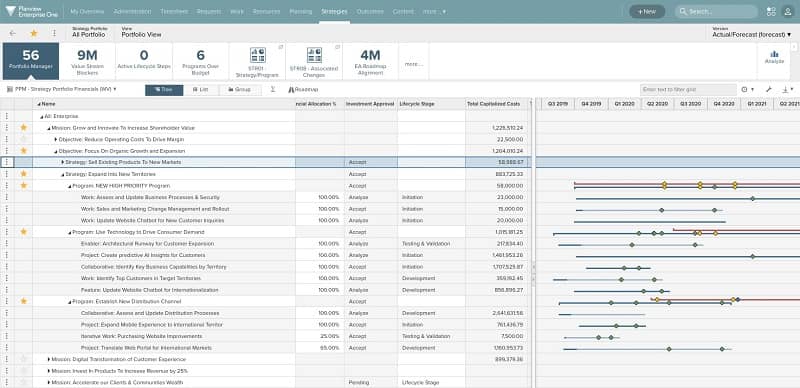Toggle star for Mission: Invest In Products
This screenshot has width=800, height=388.
[23, 371]
